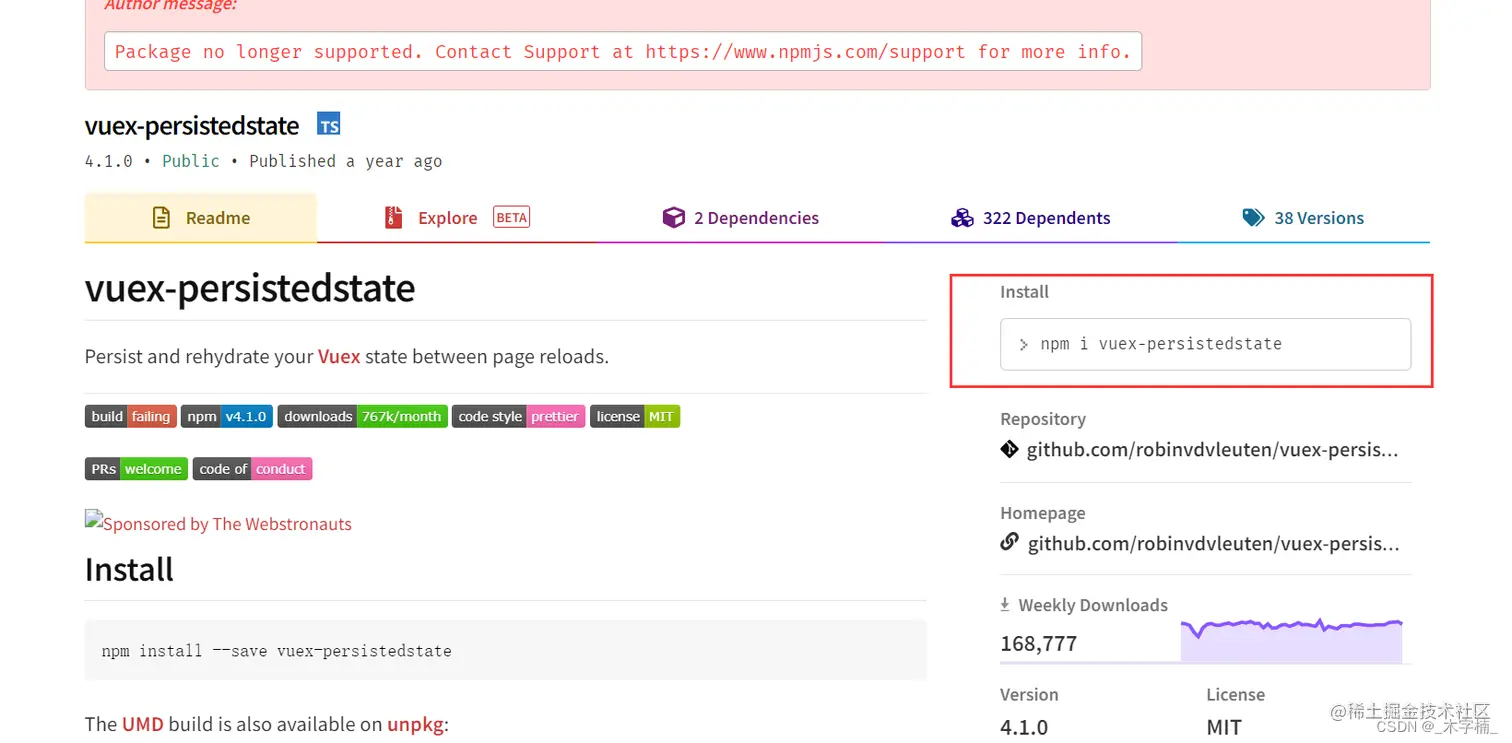Image resolution: width=1512 pixels, height=743 pixels.
Task: Switch to the Explore BETA tab
Action: pos(457,217)
